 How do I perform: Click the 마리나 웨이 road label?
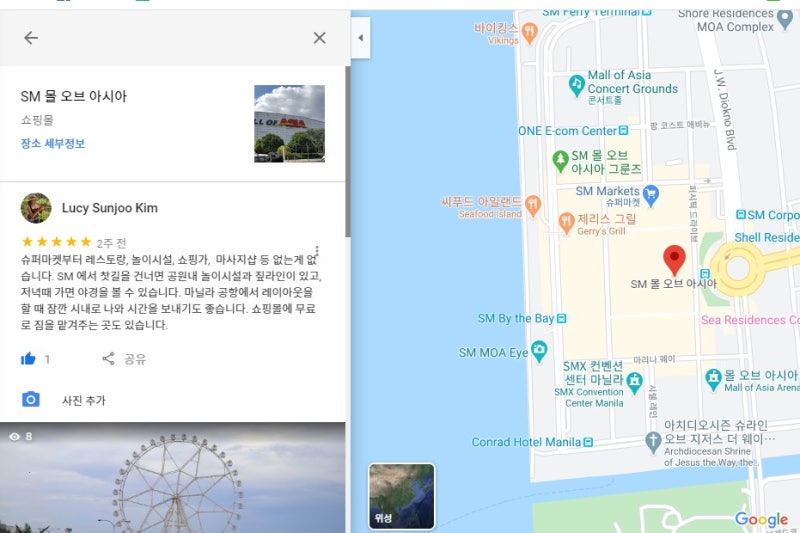pyautogui.click(x=654, y=360)
